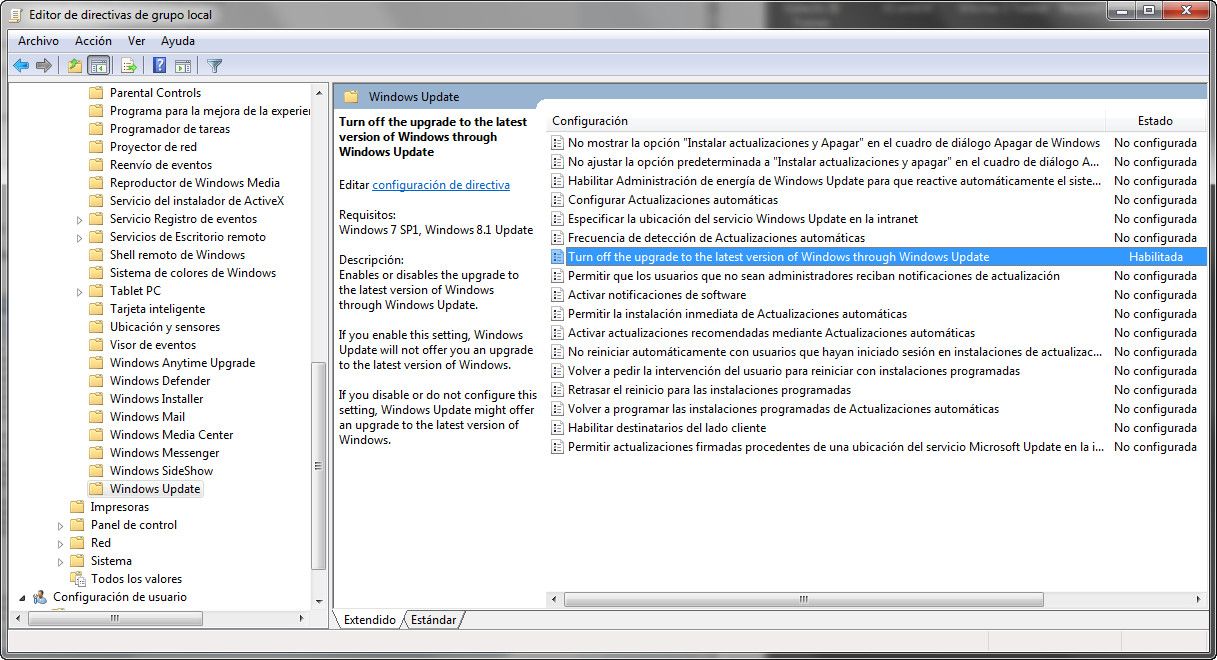
Task: Click the Windows Mail folder icon
Action: point(96,417)
